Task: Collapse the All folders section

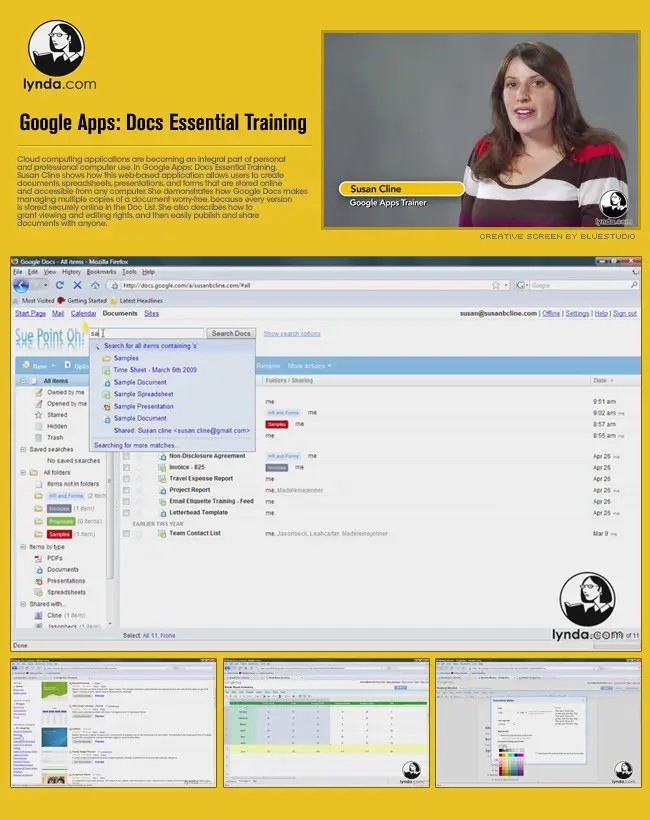Action: pyautogui.click(x=23, y=473)
